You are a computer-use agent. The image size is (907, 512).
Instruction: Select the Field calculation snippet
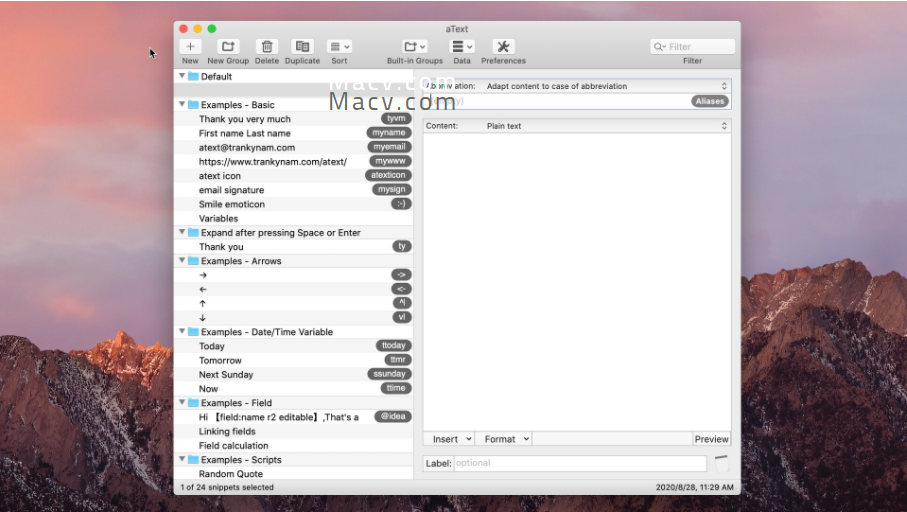click(293, 445)
